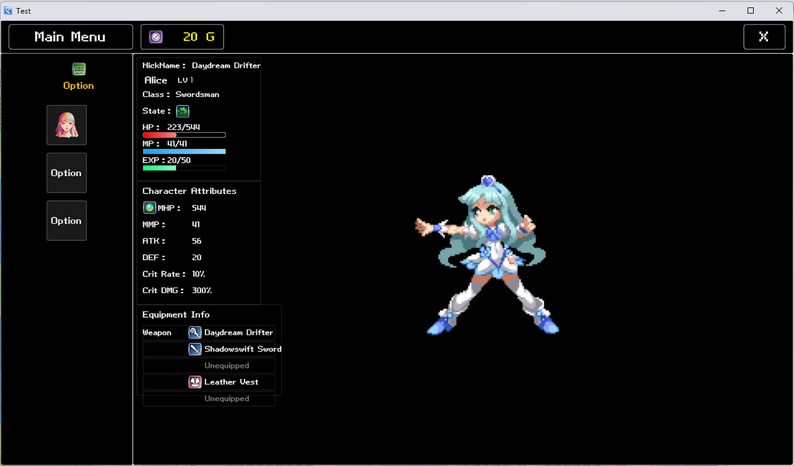Select Shadowswift Sword equipment slot
This screenshot has width=794, height=466.
209,349
